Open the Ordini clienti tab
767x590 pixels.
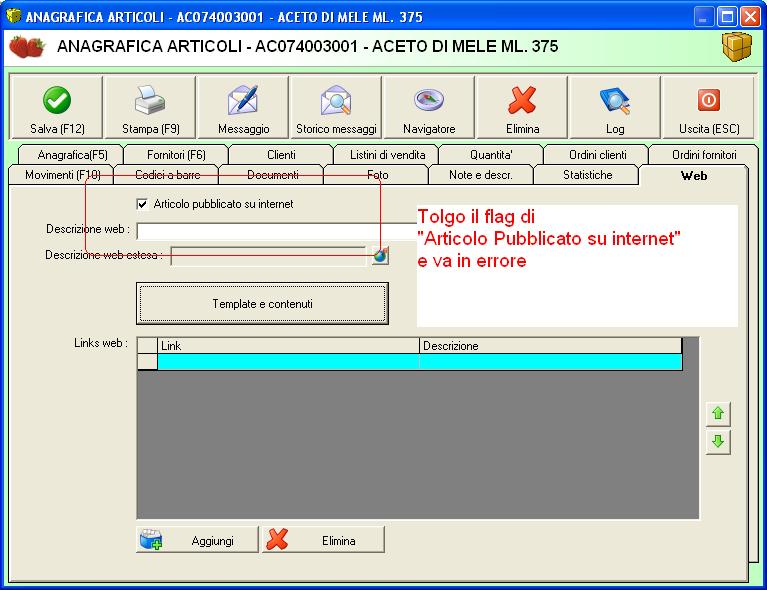(x=597, y=155)
